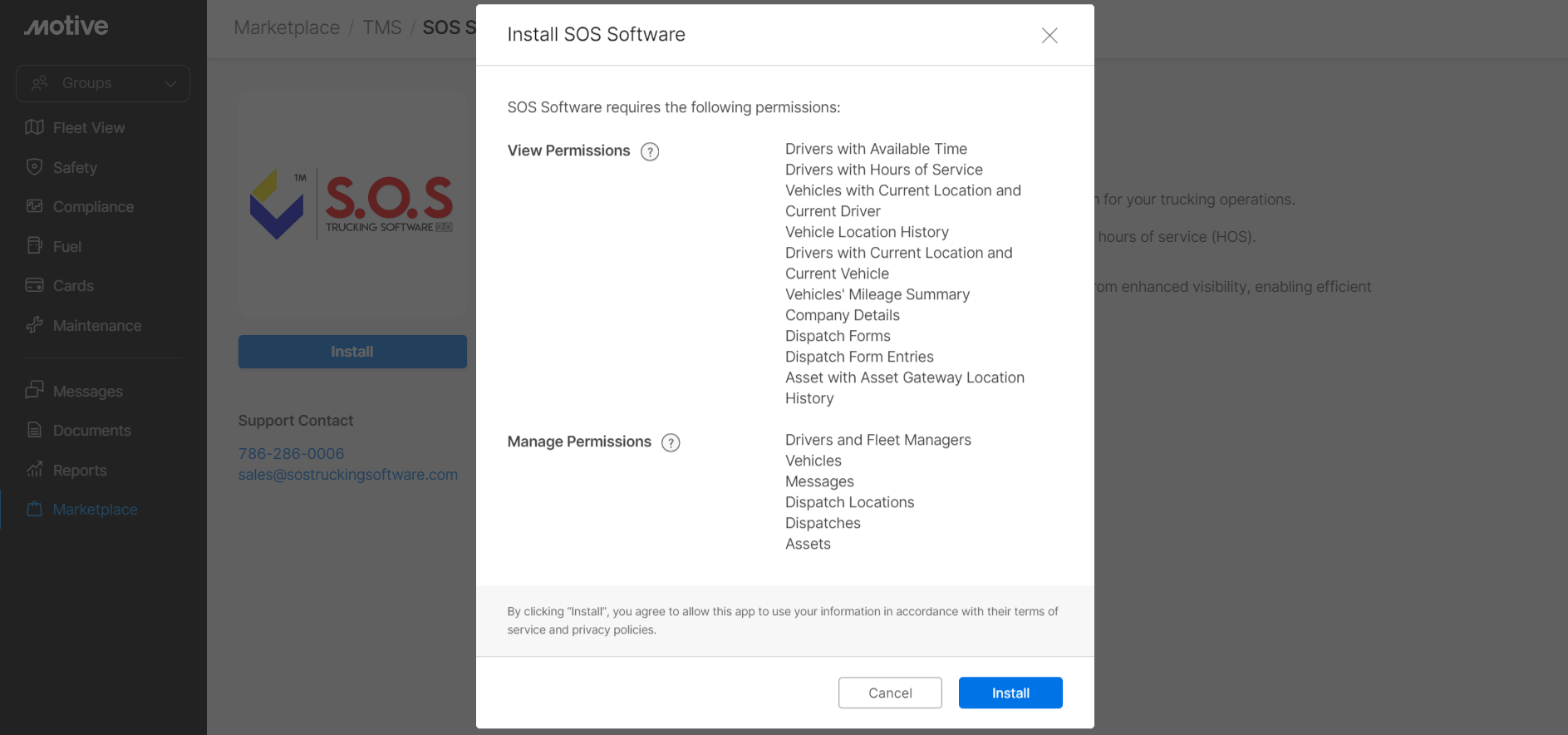This screenshot has width=1568, height=735.
Task: Click the Marketplace bag icon
Action: [34, 509]
